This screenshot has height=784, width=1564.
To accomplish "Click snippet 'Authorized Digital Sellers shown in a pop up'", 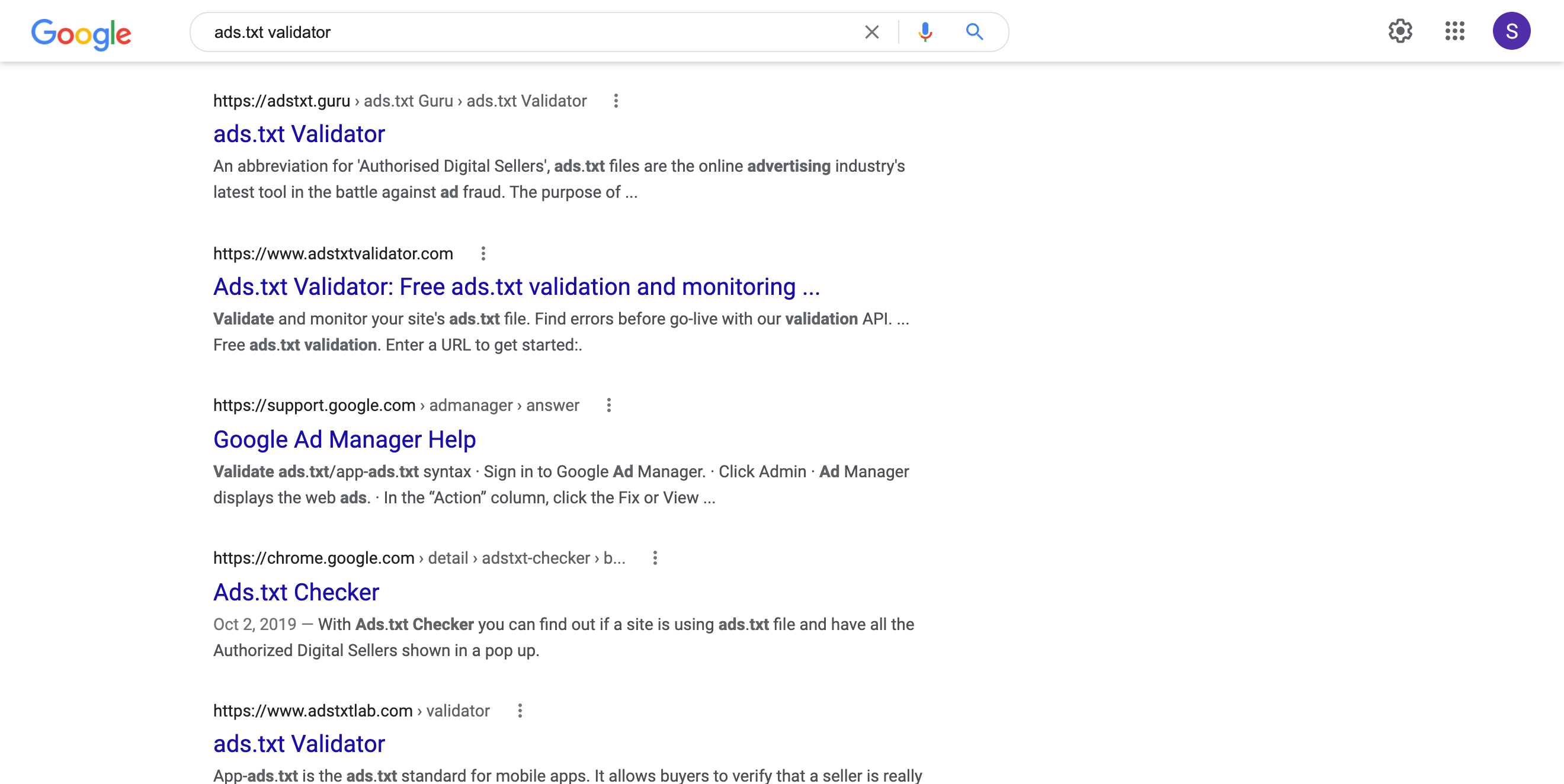I will pyautogui.click(x=376, y=651).
